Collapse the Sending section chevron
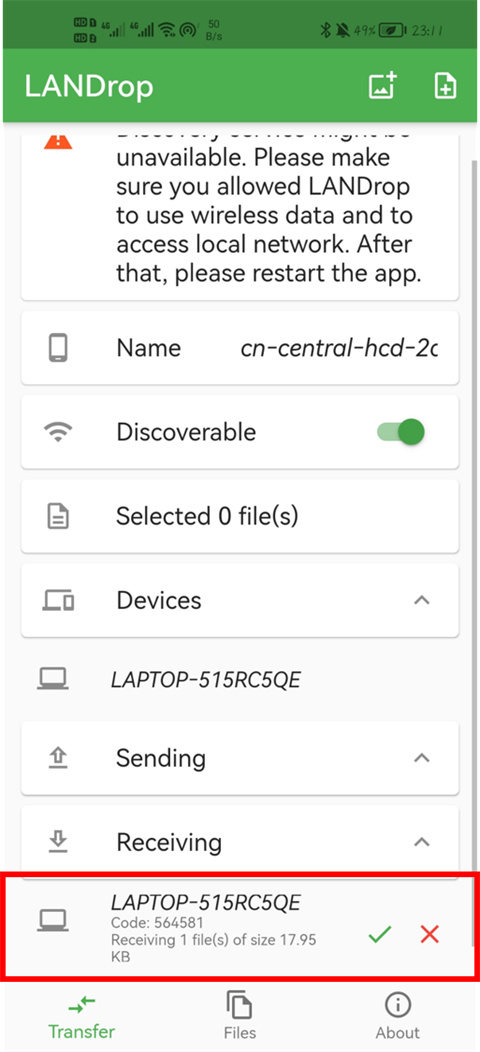The height and width of the screenshot is (1052, 480). click(x=422, y=758)
